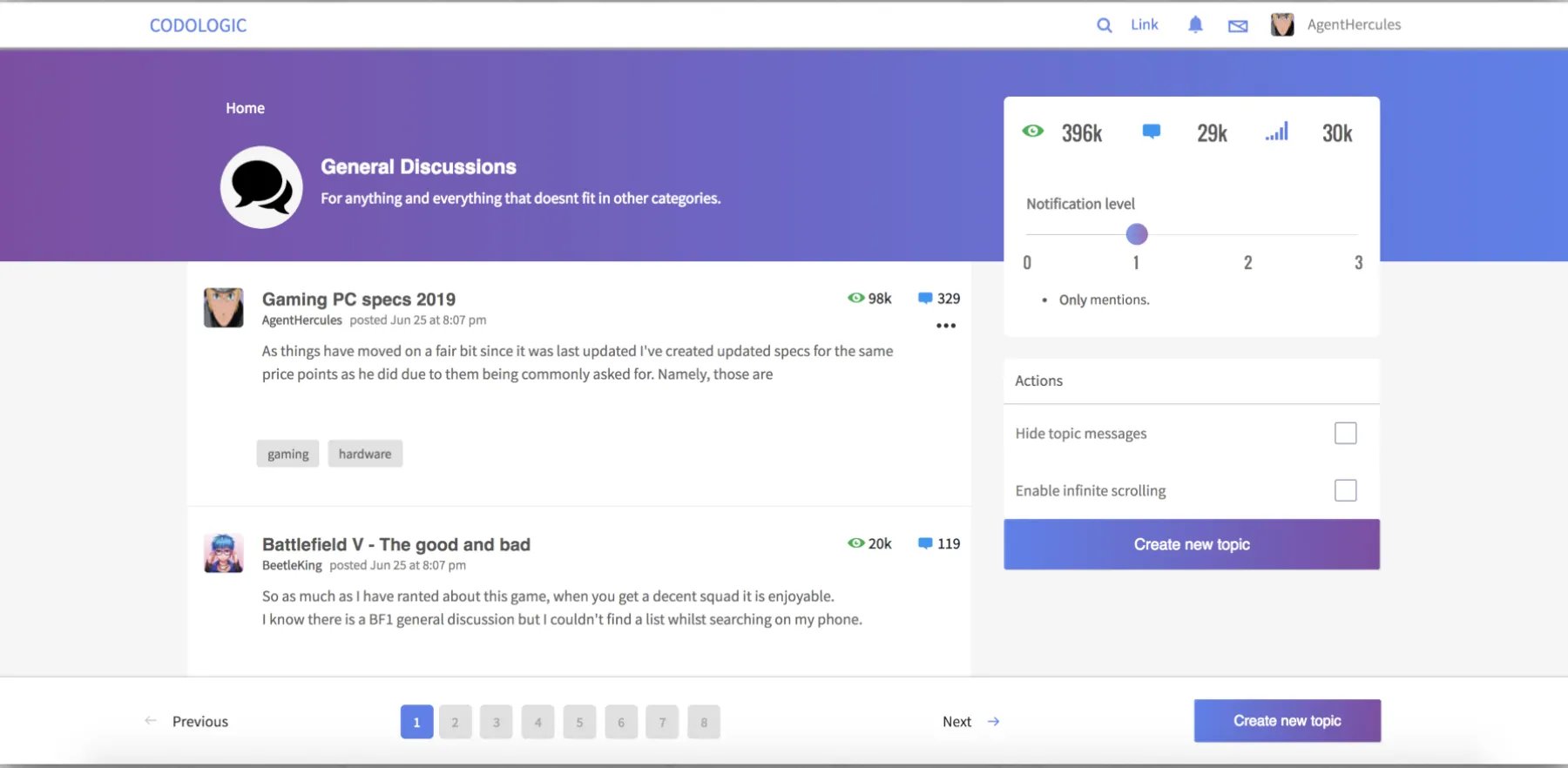Click the AgentHercules avatar in the header

coord(1281,25)
